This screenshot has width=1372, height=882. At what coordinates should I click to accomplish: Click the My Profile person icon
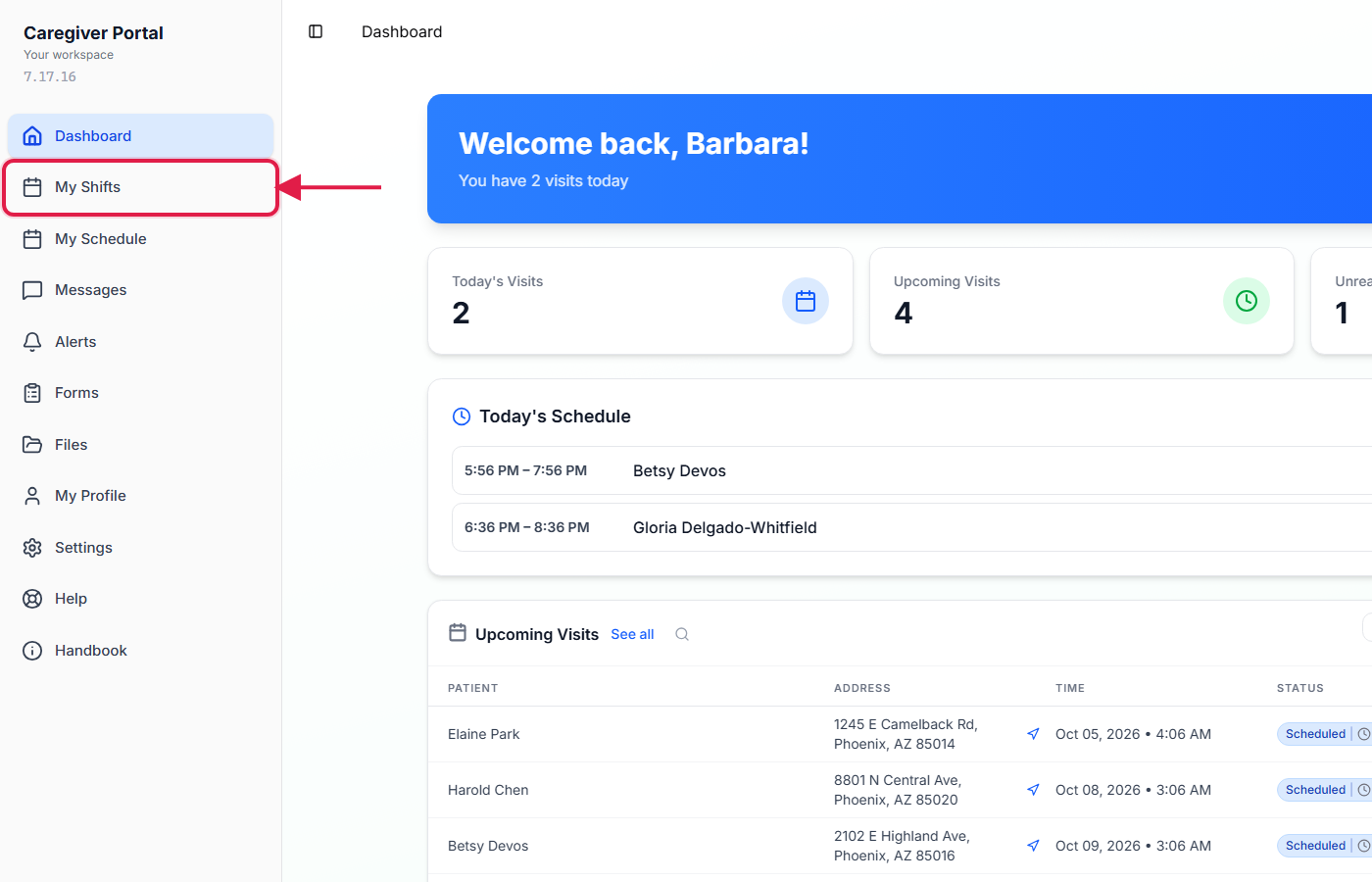(32, 496)
